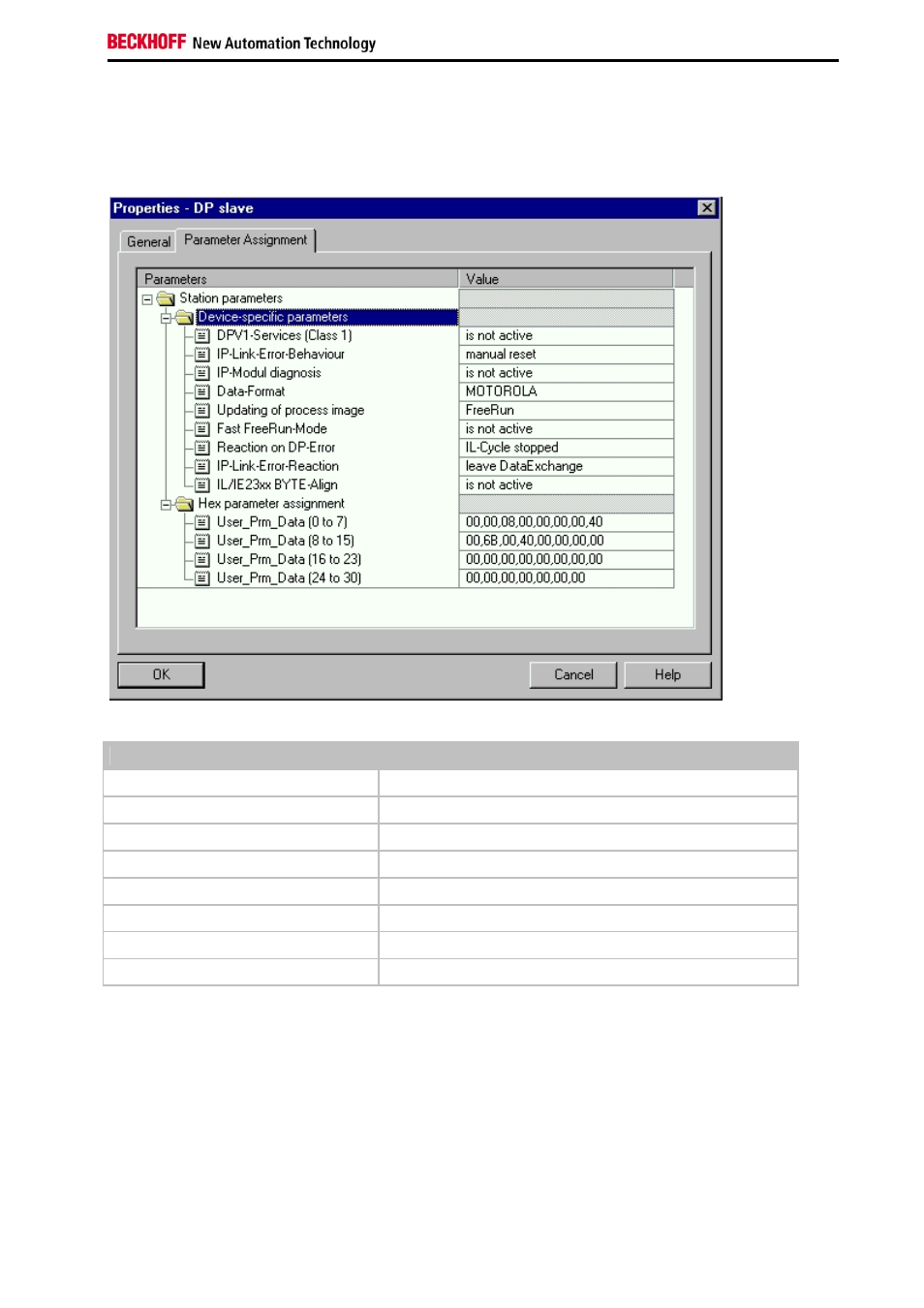Collapse the Hex parameter assignment node
The height and width of the screenshot is (1308, 924).
[166, 505]
